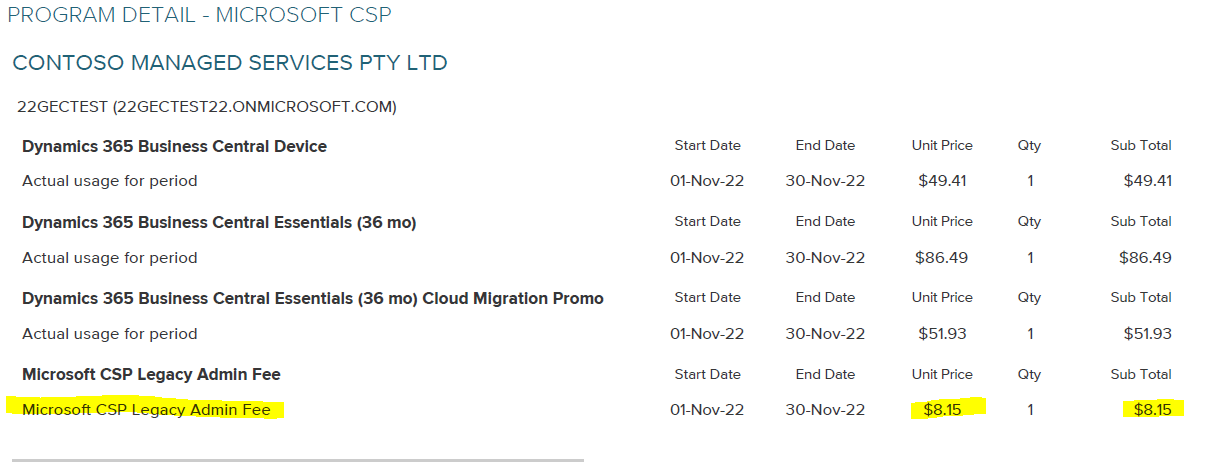The height and width of the screenshot is (476, 1228).
Task: Select the Cloud Migration Promo product heading
Action: pyautogui.click(x=312, y=298)
